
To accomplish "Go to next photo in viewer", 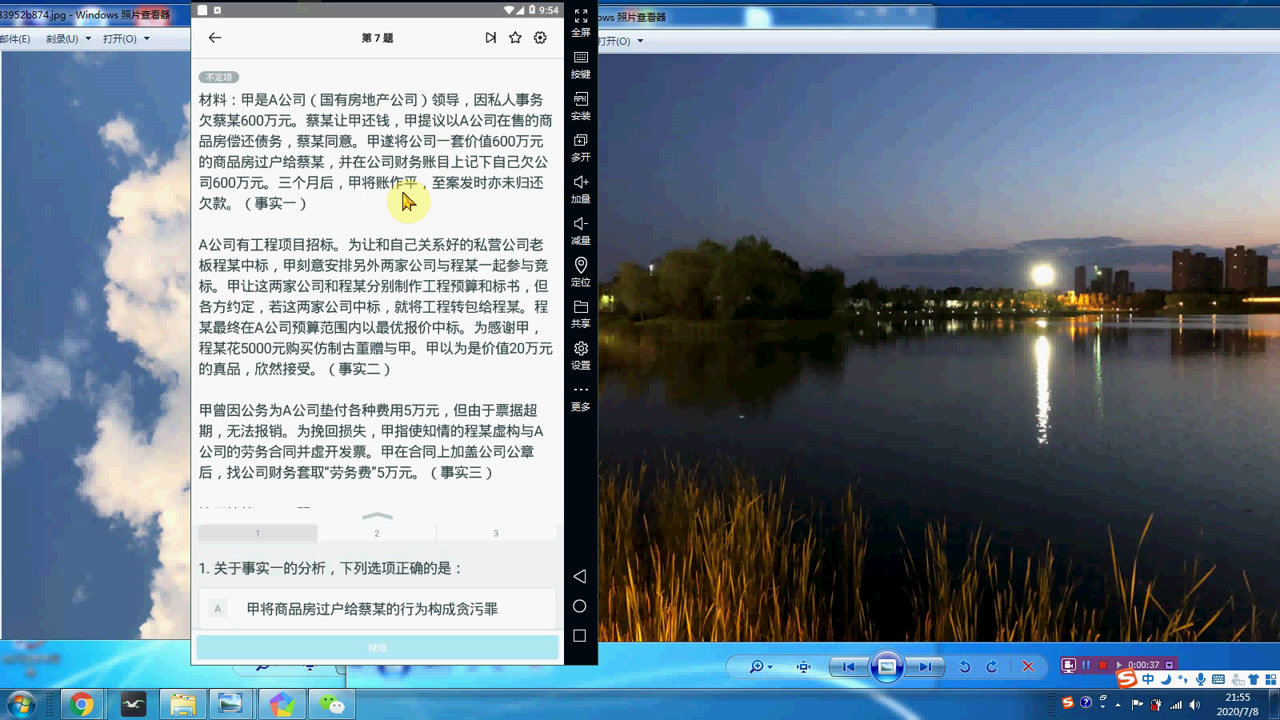I will [x=926, y=667].
